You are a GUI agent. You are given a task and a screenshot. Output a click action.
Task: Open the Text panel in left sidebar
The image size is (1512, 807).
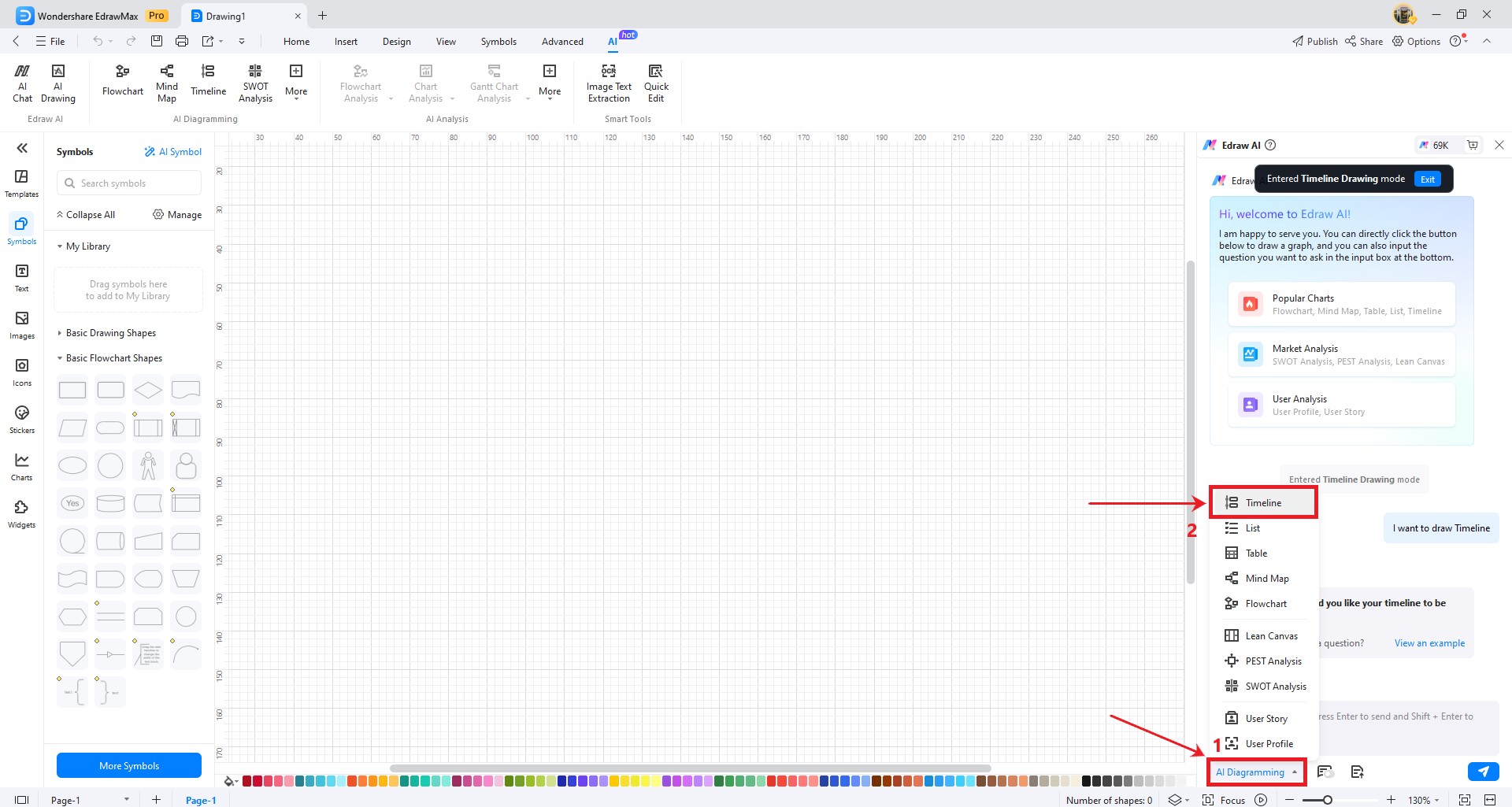[x=22, y=278]
